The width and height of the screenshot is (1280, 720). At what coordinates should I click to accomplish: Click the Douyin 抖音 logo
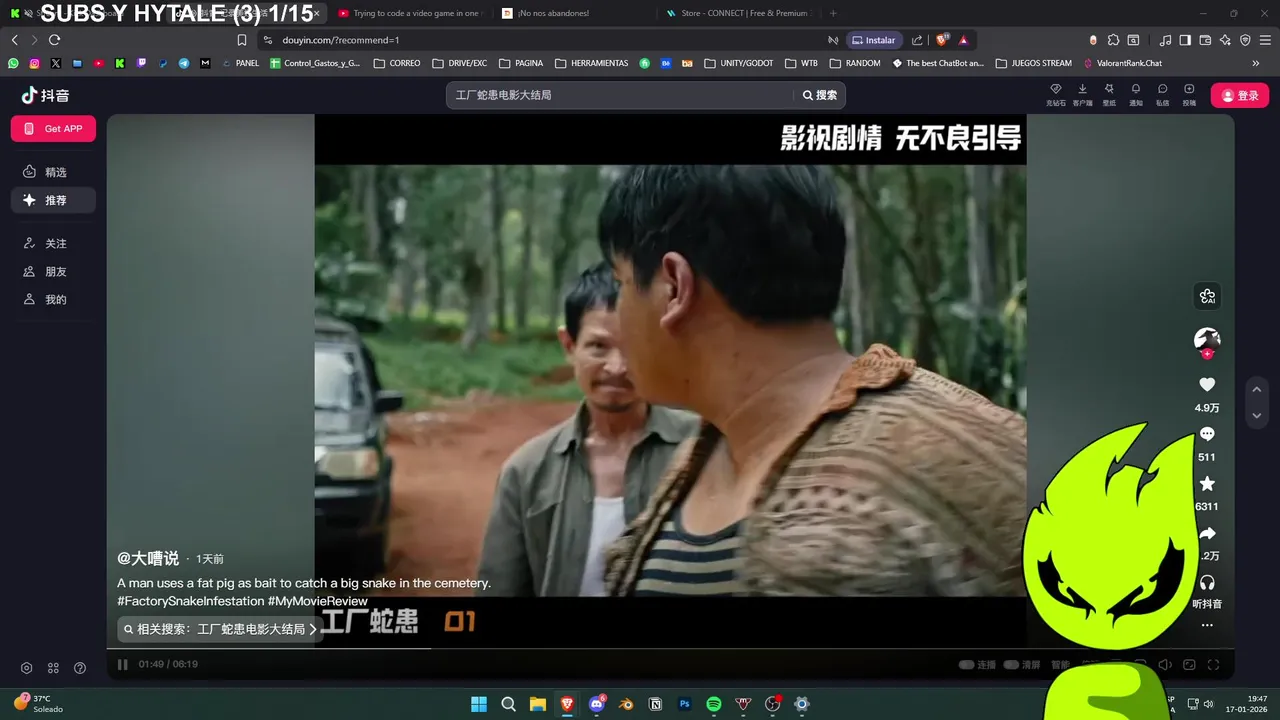click(46, 95)
